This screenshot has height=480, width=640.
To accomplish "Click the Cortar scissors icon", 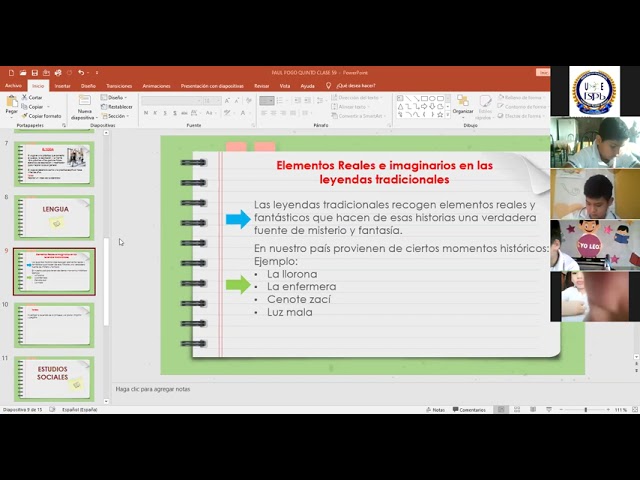I will pyautogui.click(x=25, y=97).
